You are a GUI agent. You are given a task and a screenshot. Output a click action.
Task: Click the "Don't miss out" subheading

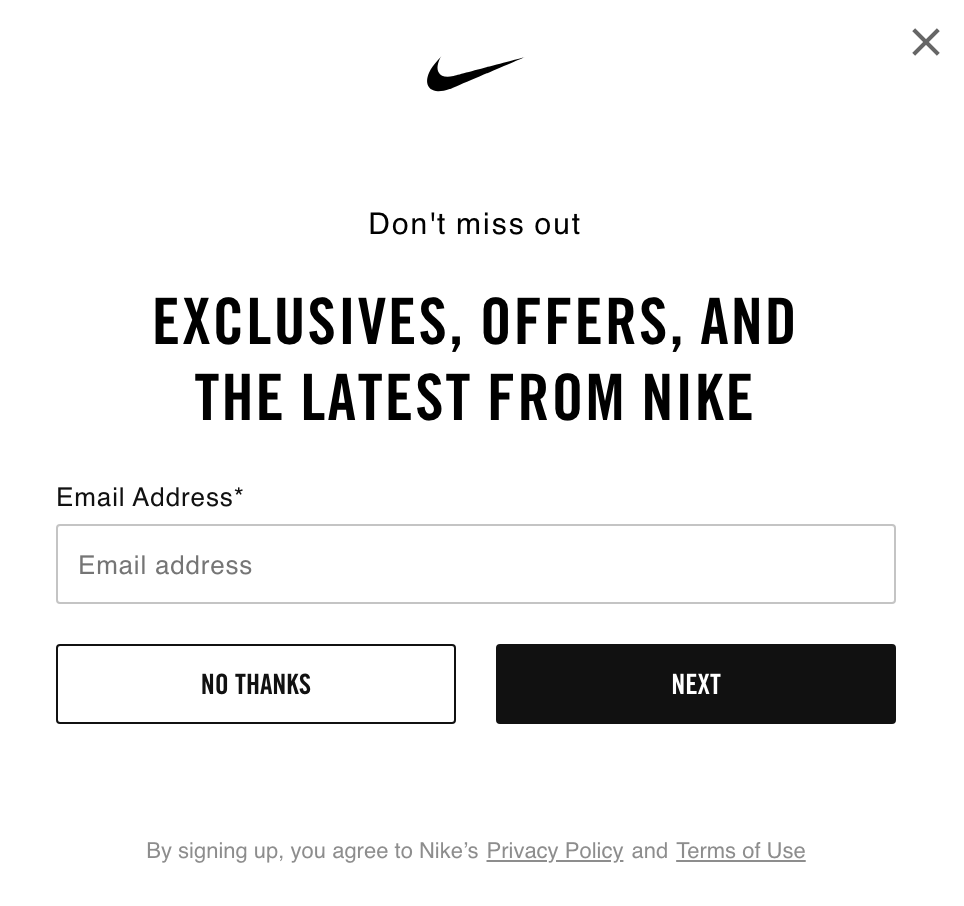[475, 224]
